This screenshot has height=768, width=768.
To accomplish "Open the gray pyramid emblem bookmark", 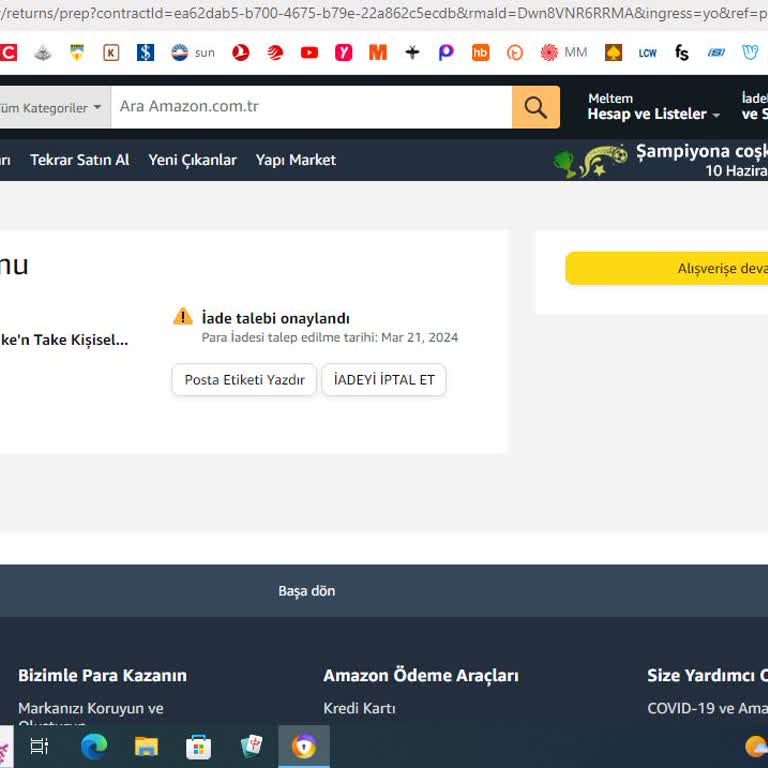I will (x=43, y=52).
